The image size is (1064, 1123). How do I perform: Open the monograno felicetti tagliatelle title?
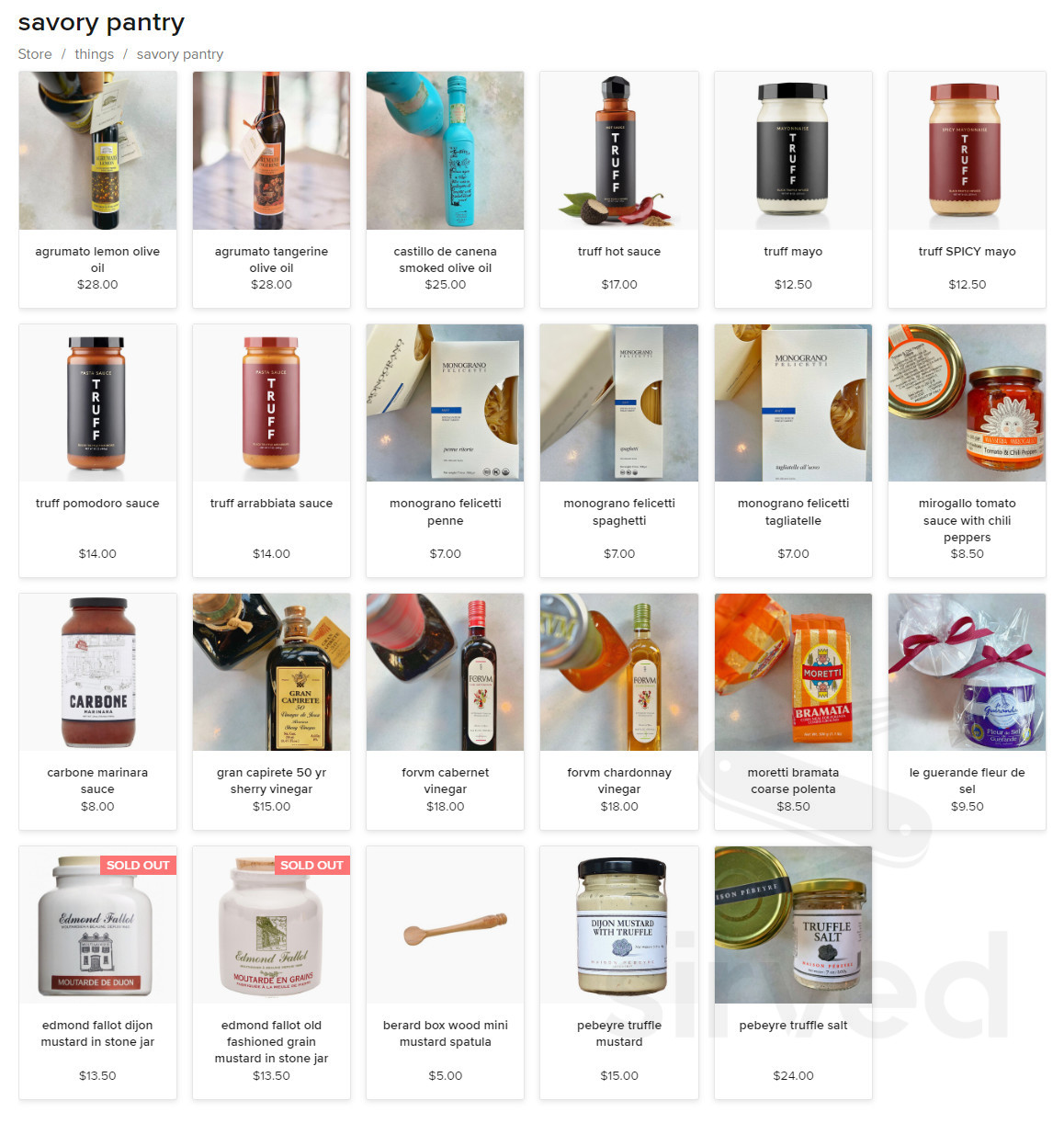coord(793,512)
